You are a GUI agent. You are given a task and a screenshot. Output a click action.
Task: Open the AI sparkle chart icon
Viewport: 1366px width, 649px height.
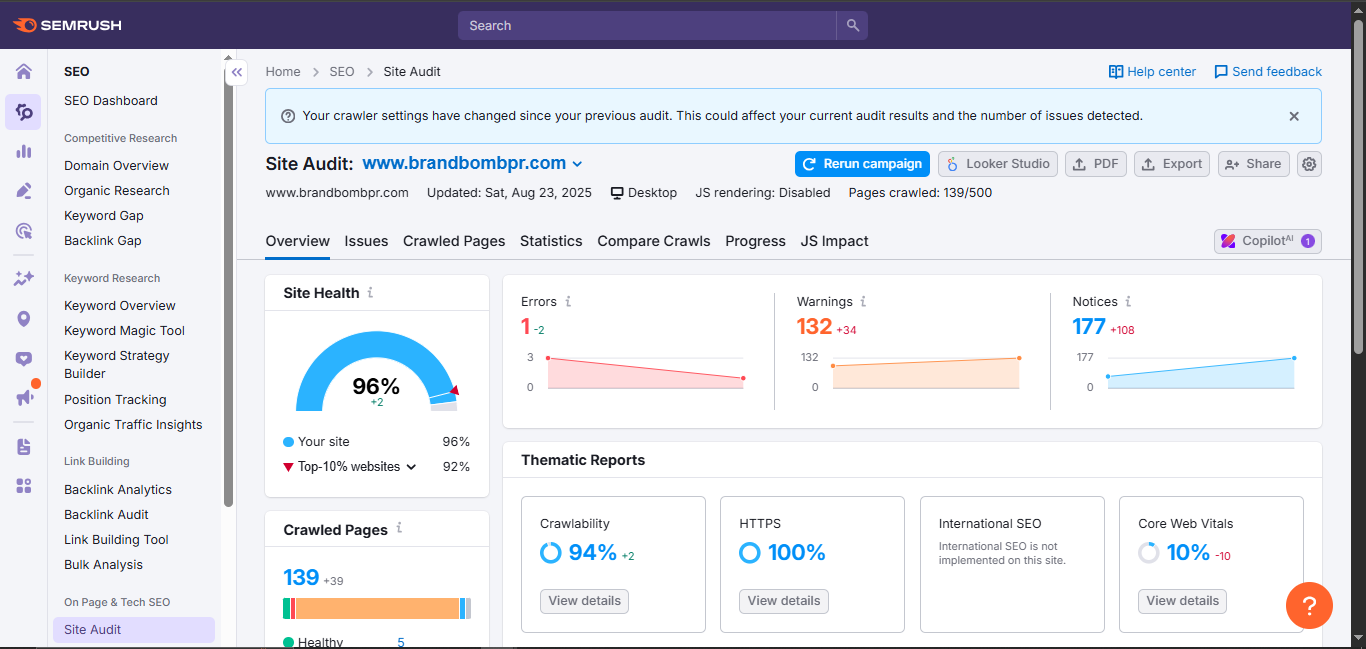coord(23,279)
